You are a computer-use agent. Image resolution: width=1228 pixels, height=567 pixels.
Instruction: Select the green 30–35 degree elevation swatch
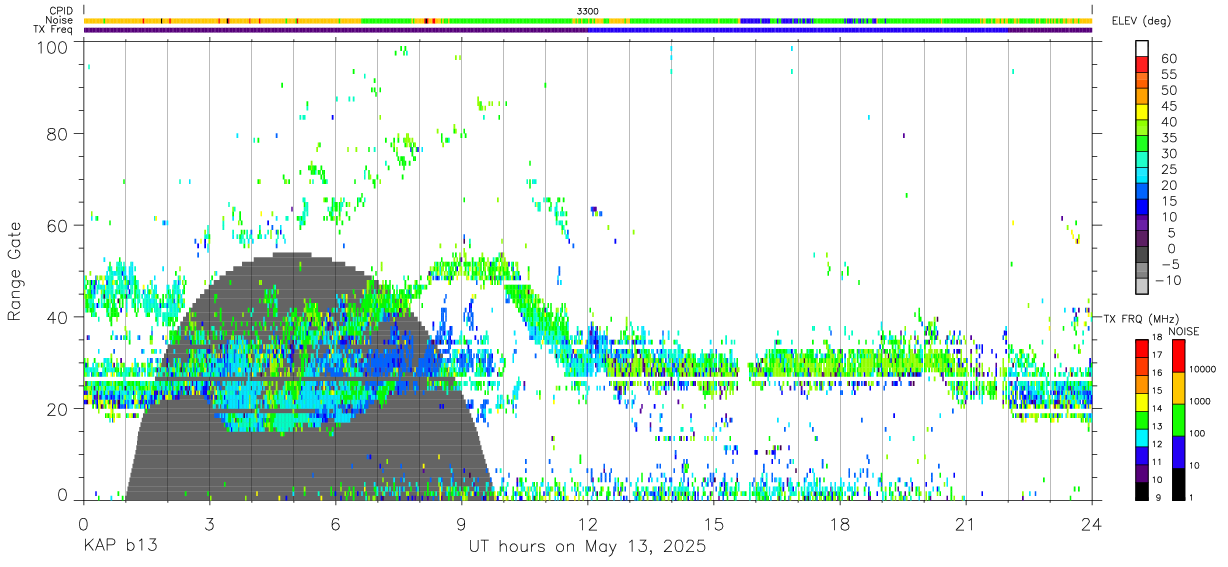pos(1142,145)
